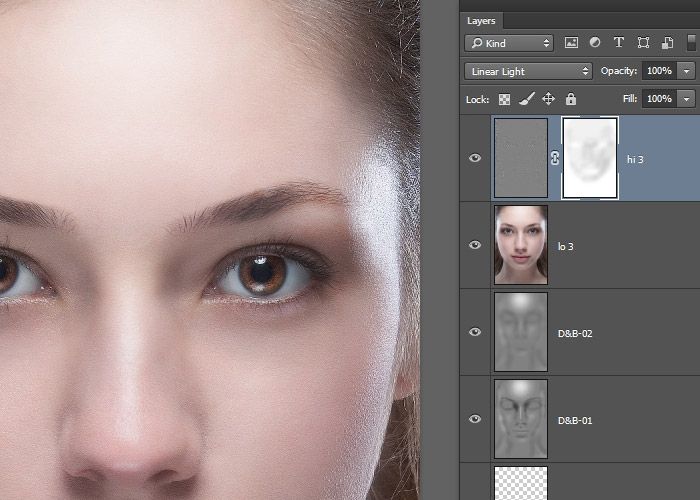Lock position move icon
This screenshot has width=700, height=500.
point(548,99)
